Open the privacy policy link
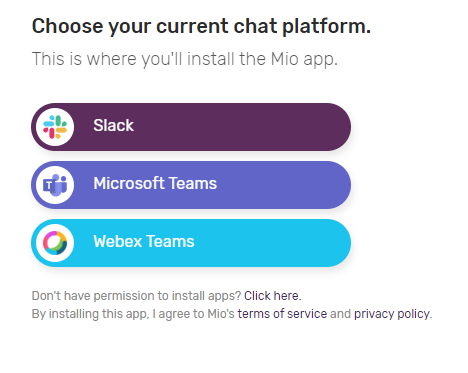The width and height of the screenshot is (468, 373). (x=393, y=314)
